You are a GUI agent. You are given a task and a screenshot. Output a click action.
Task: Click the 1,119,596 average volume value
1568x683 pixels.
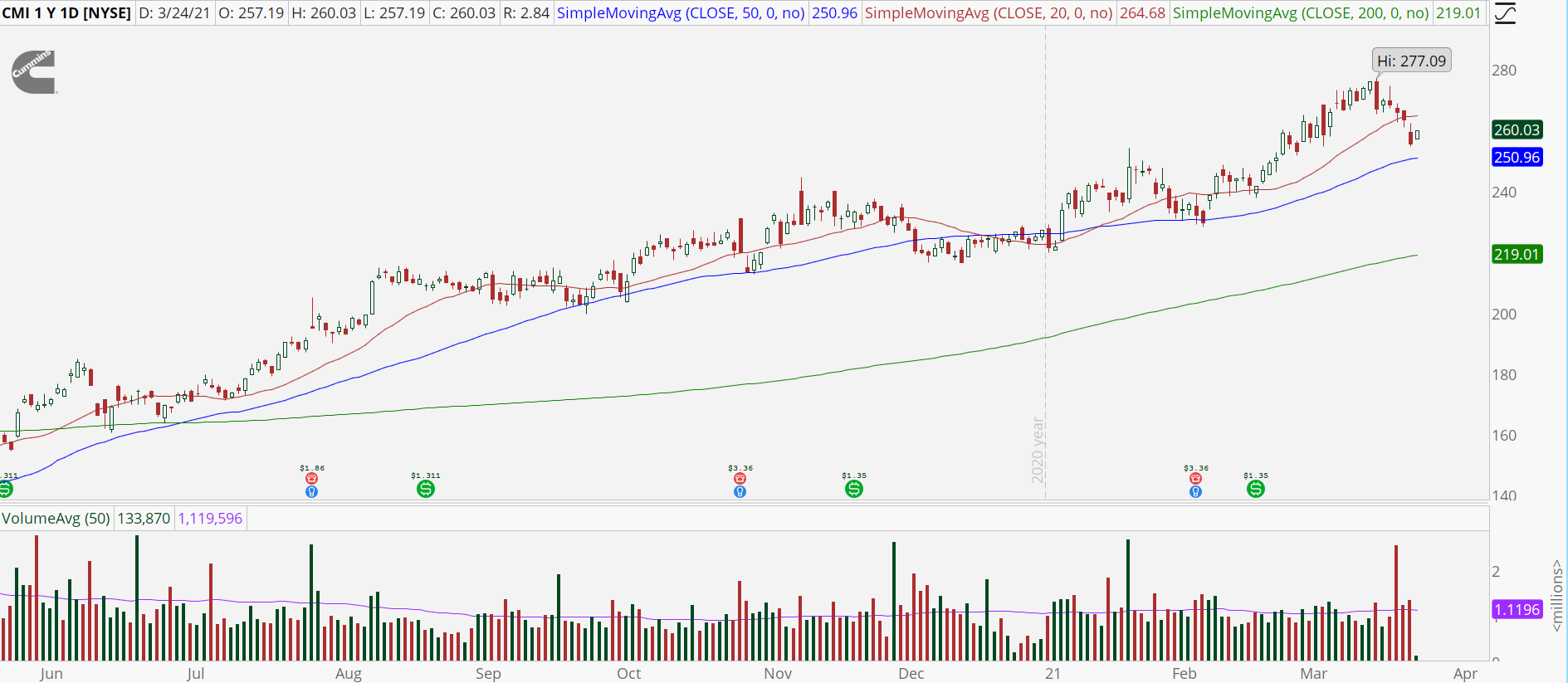[x=210, y=519]
